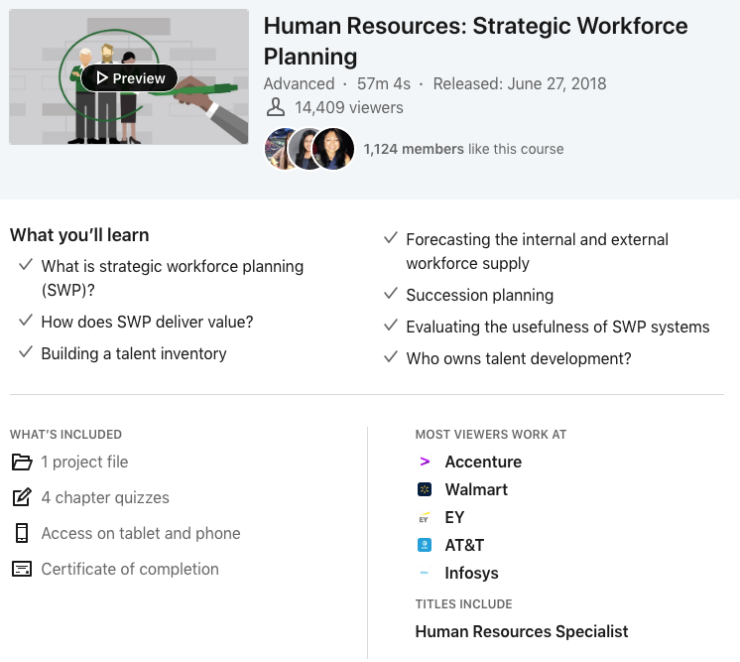Click the course title heading
Image resolution: width=740 pixels, height=662 pixels.
pyautogui.click(x=475, y=40)
